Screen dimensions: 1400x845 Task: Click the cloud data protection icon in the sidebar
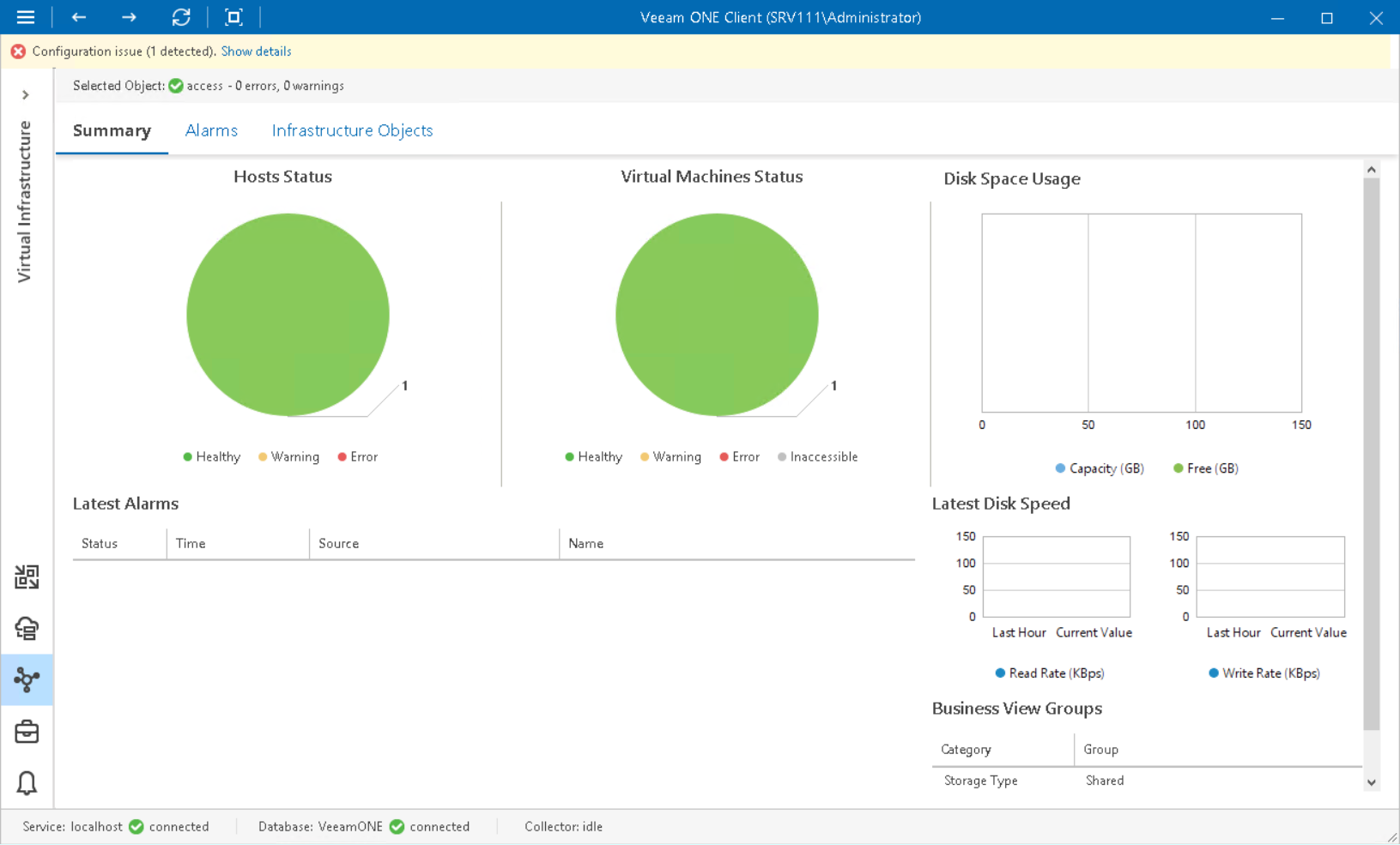pos(27,629)
